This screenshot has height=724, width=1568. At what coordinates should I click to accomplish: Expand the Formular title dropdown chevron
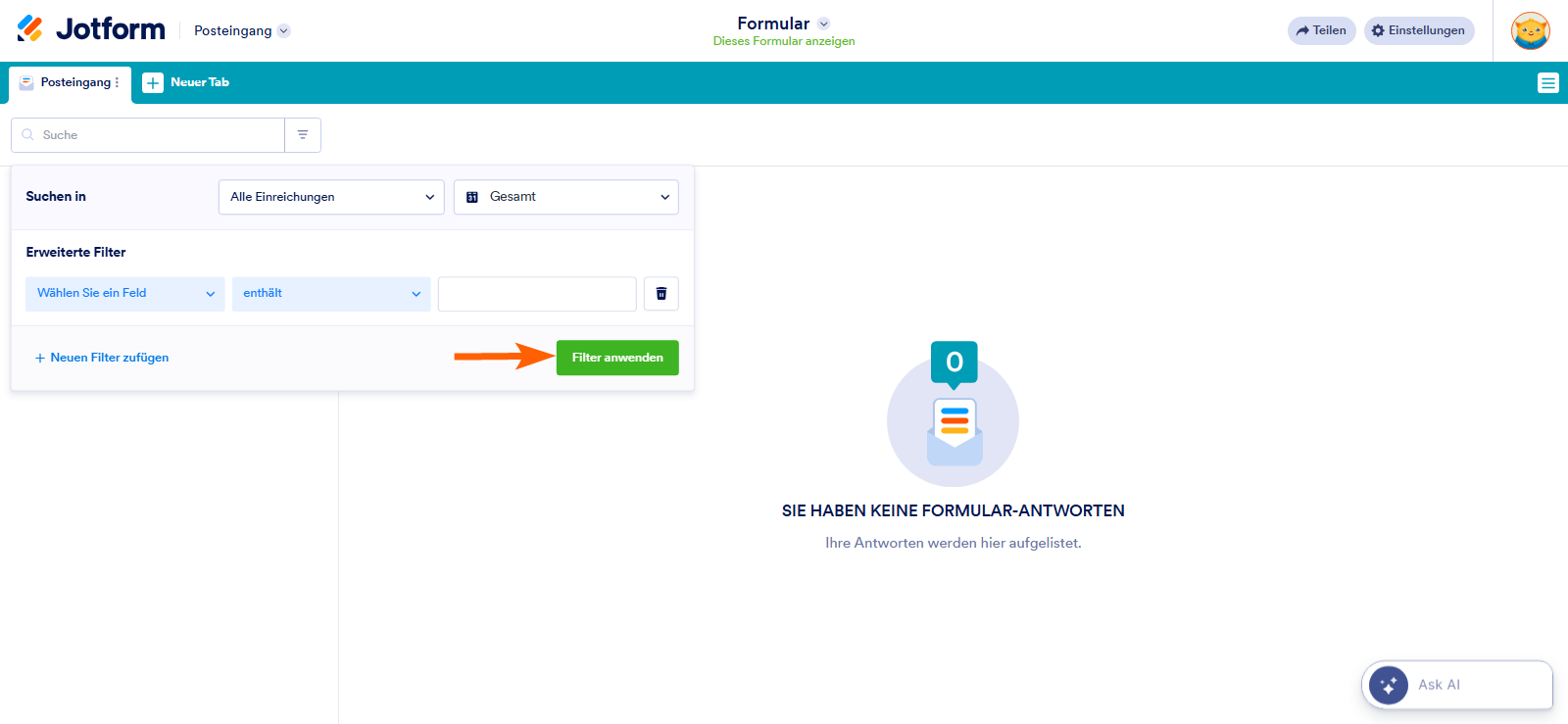pos(824,24)
